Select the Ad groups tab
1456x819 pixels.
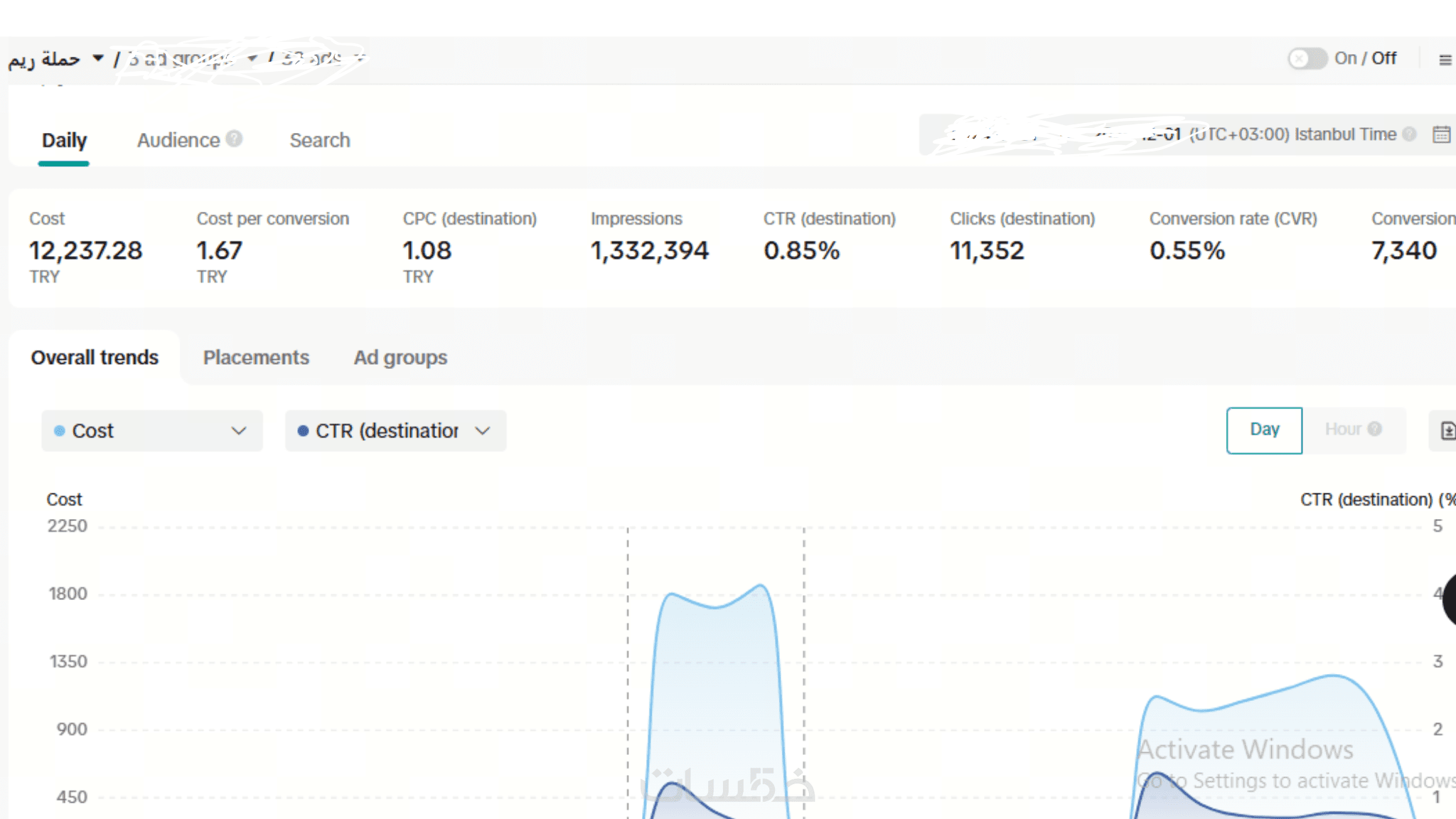pyautogui.click(x=400, y=357)
